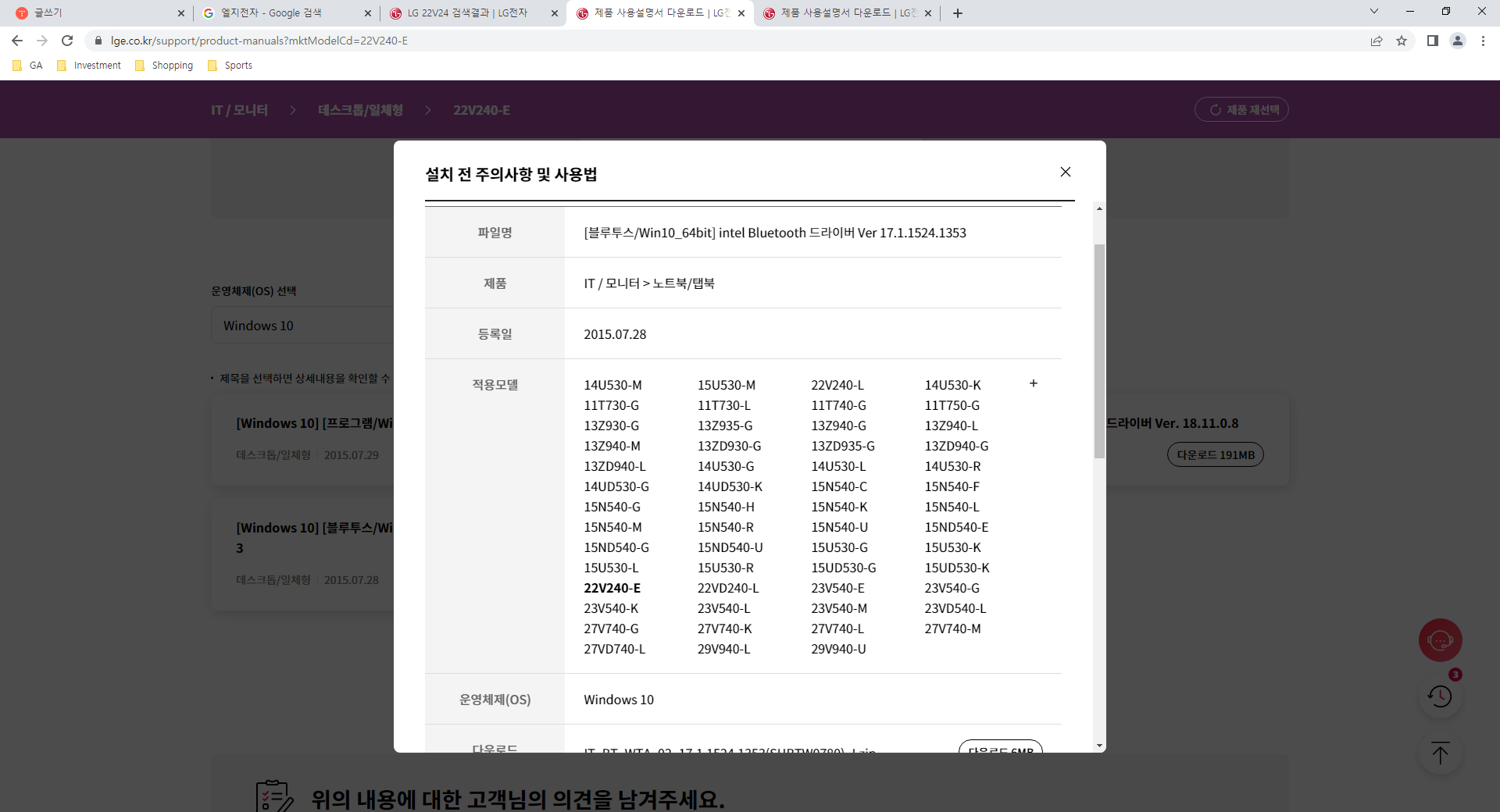Select the 14U530-M model entry
This screenshot has width=1500, height=812.
612,385
